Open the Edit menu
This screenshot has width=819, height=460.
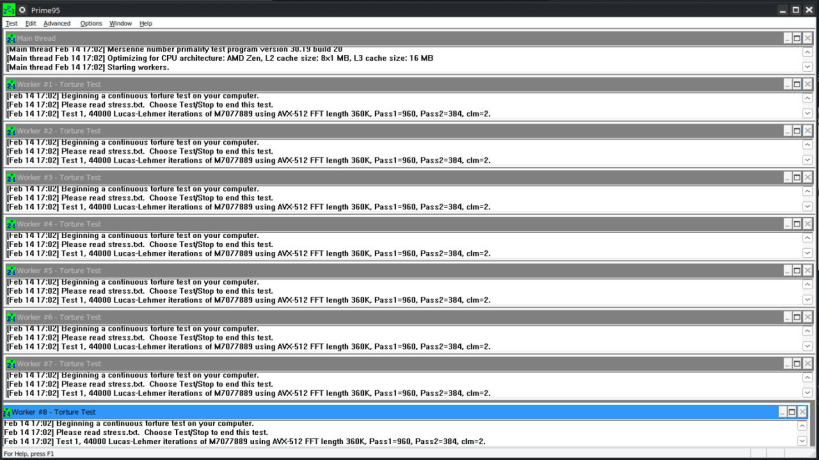coord(30,23)
